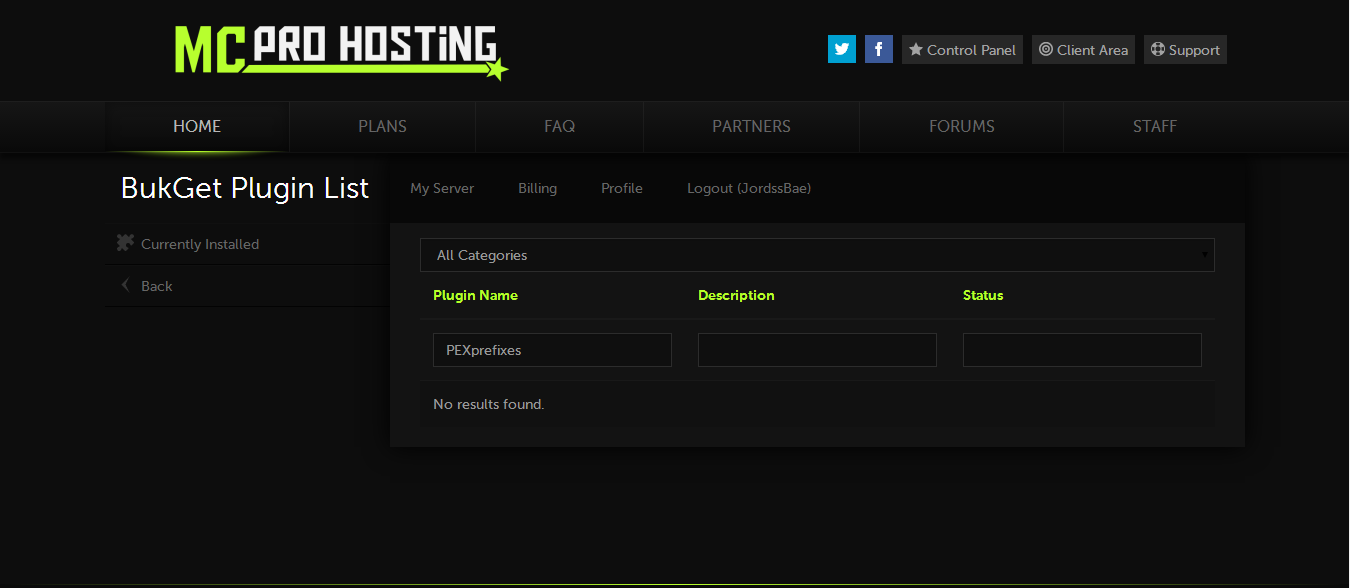Open the PARTNERS navigation tab
The height and width of the screenshot is (588, 1350).
coord(752,126)
